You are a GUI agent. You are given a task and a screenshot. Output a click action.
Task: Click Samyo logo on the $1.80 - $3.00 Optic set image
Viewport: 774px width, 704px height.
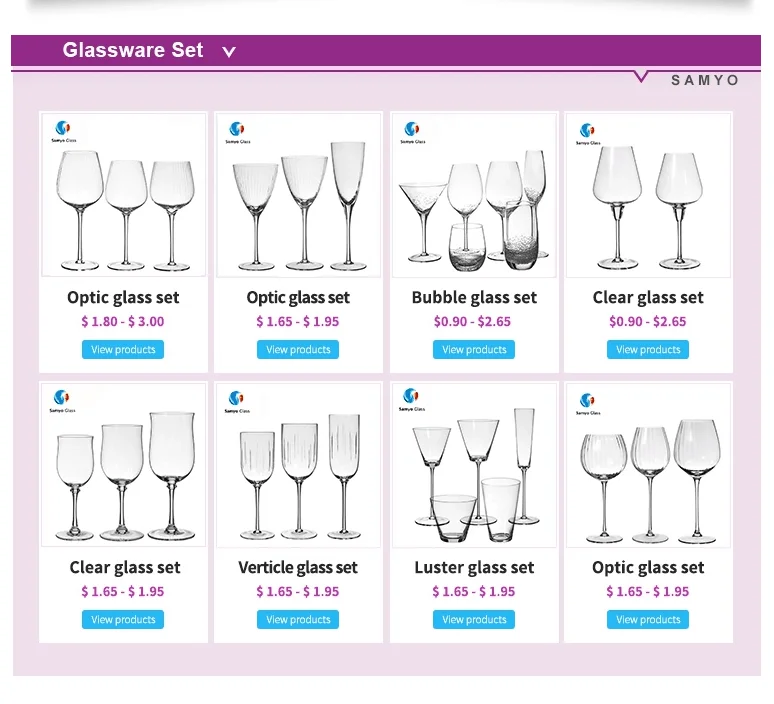pyautogui.click(x=62, y=132)
